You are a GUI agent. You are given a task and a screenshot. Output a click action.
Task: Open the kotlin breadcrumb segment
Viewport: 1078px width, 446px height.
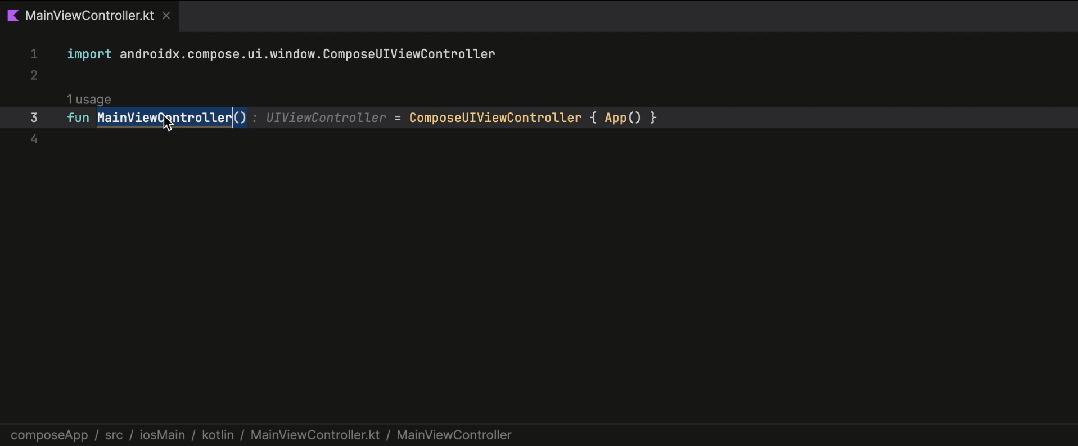pyautogui.click(x=218, y=435)
